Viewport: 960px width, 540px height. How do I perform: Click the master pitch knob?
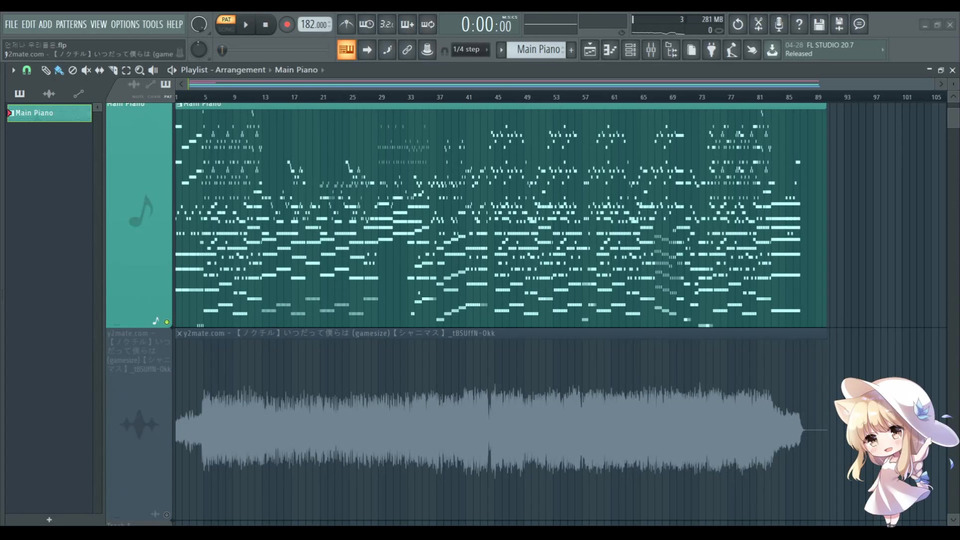(199, 49)
